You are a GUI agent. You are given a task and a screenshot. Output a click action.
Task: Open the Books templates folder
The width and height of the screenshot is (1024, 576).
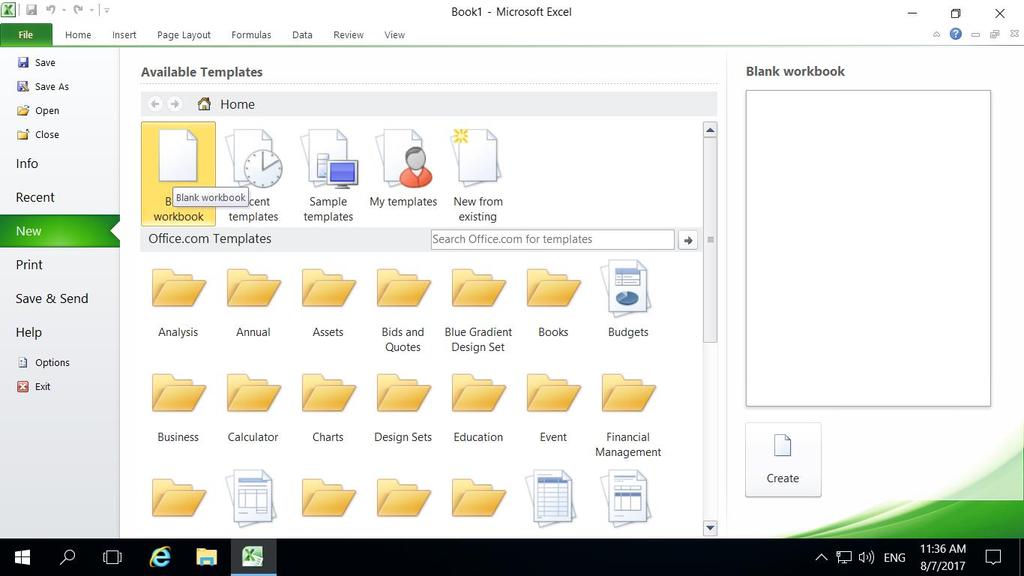click(x=553, y=302)
